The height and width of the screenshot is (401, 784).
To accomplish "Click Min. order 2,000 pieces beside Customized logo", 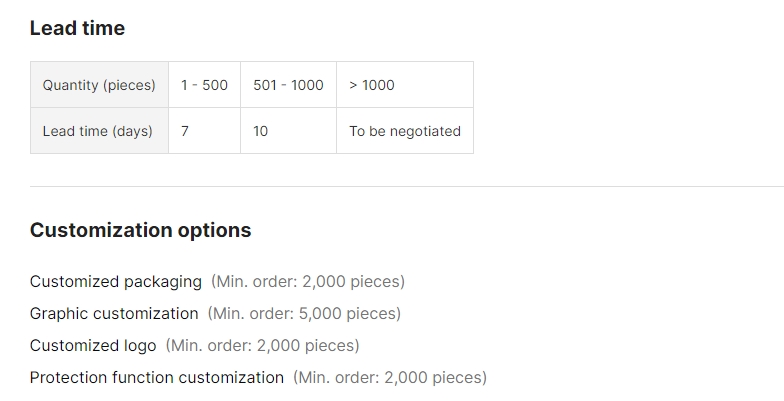I will (x=262, y=346).
